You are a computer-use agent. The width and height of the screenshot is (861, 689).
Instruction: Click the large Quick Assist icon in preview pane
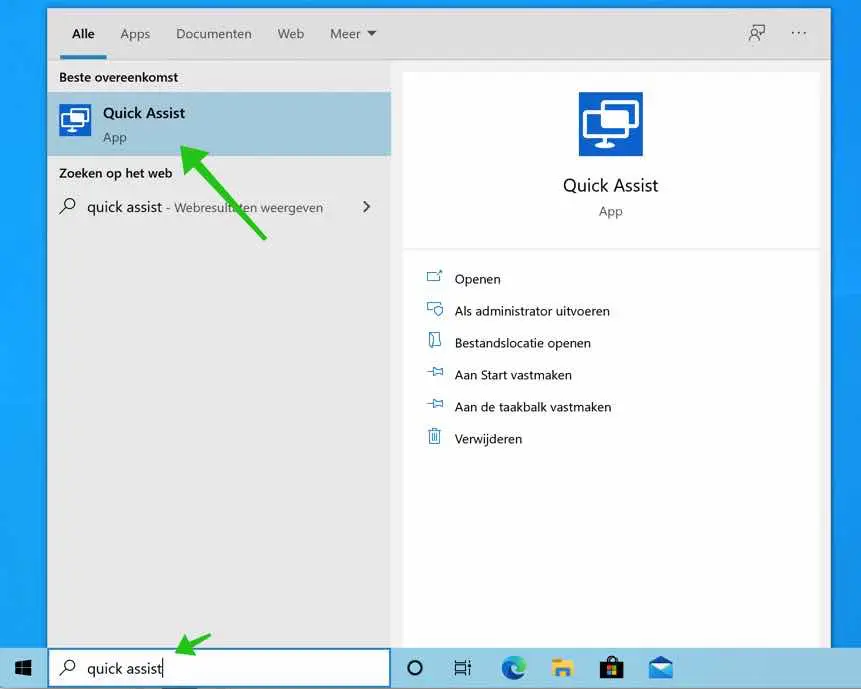click(x=610, y=124)
